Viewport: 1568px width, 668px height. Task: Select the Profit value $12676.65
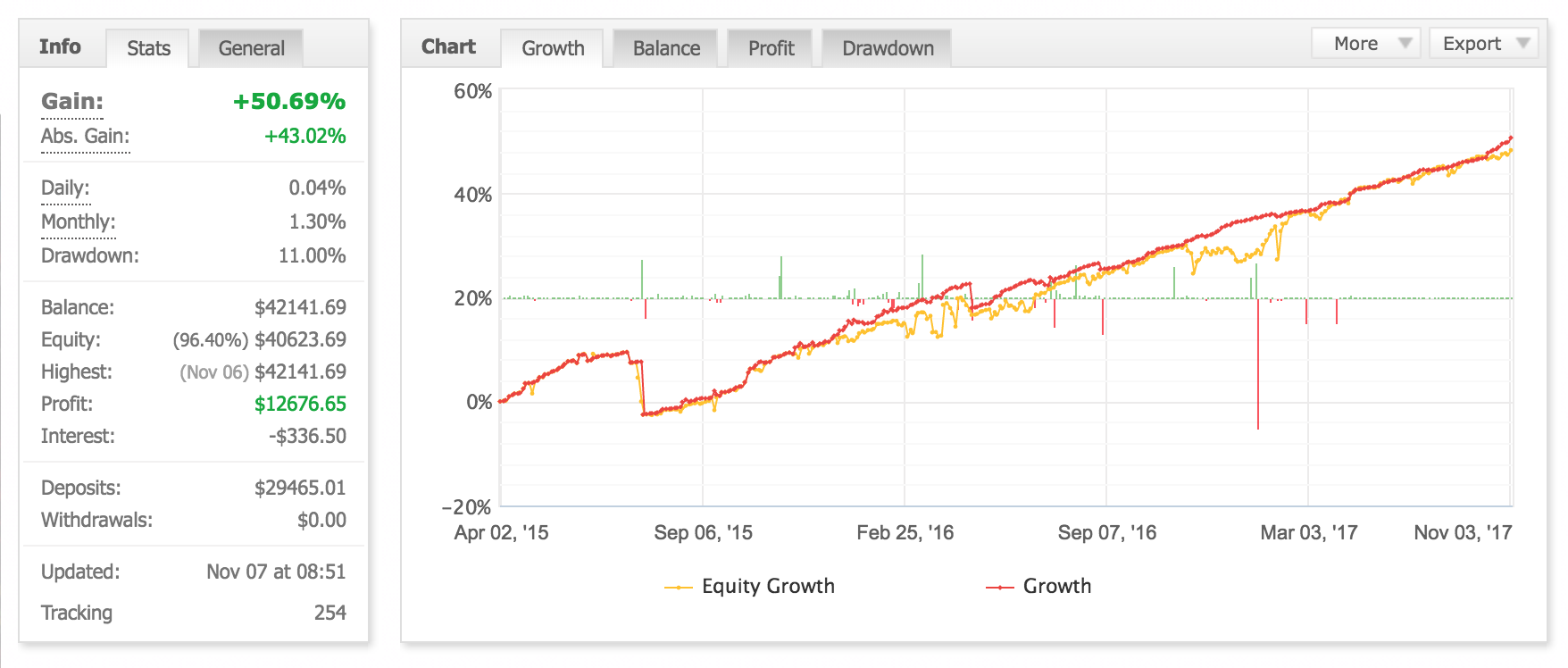pyautogui.click(x=300, y=405)
